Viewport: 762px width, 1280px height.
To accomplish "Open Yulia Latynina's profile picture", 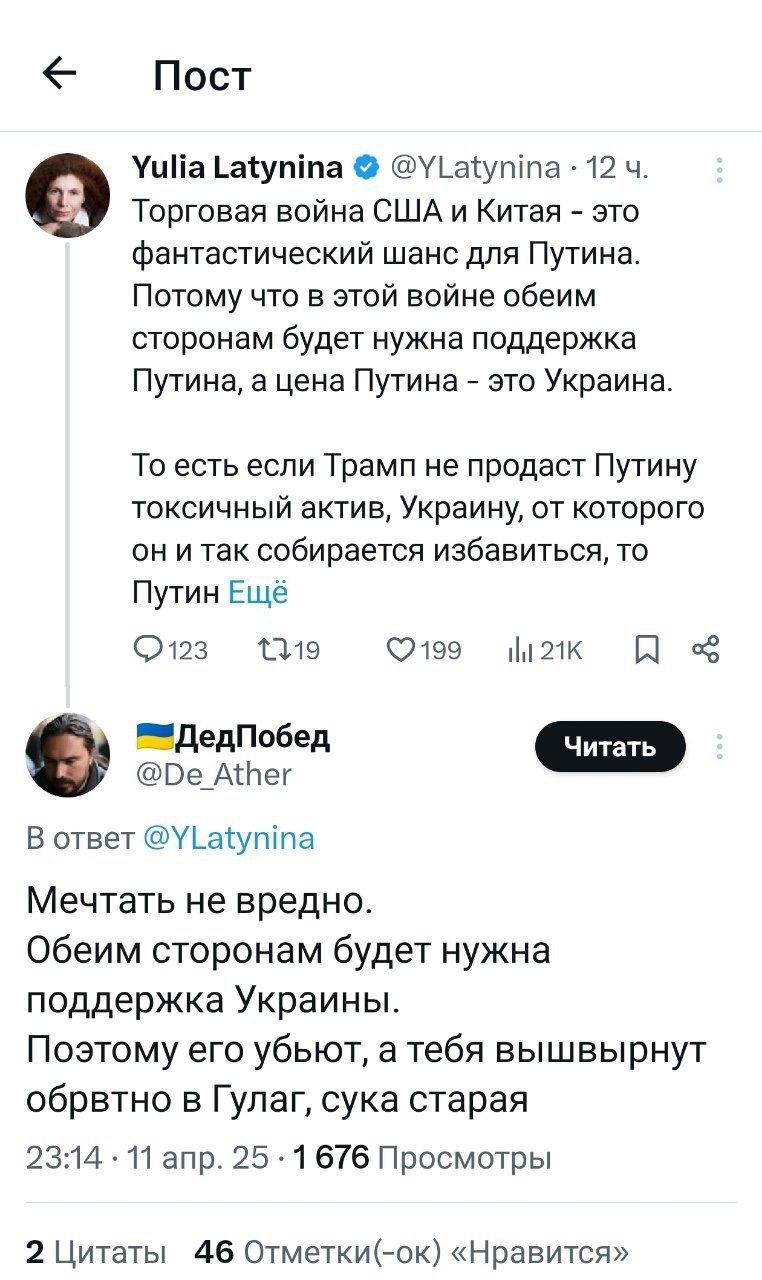I will click(68, 194).
